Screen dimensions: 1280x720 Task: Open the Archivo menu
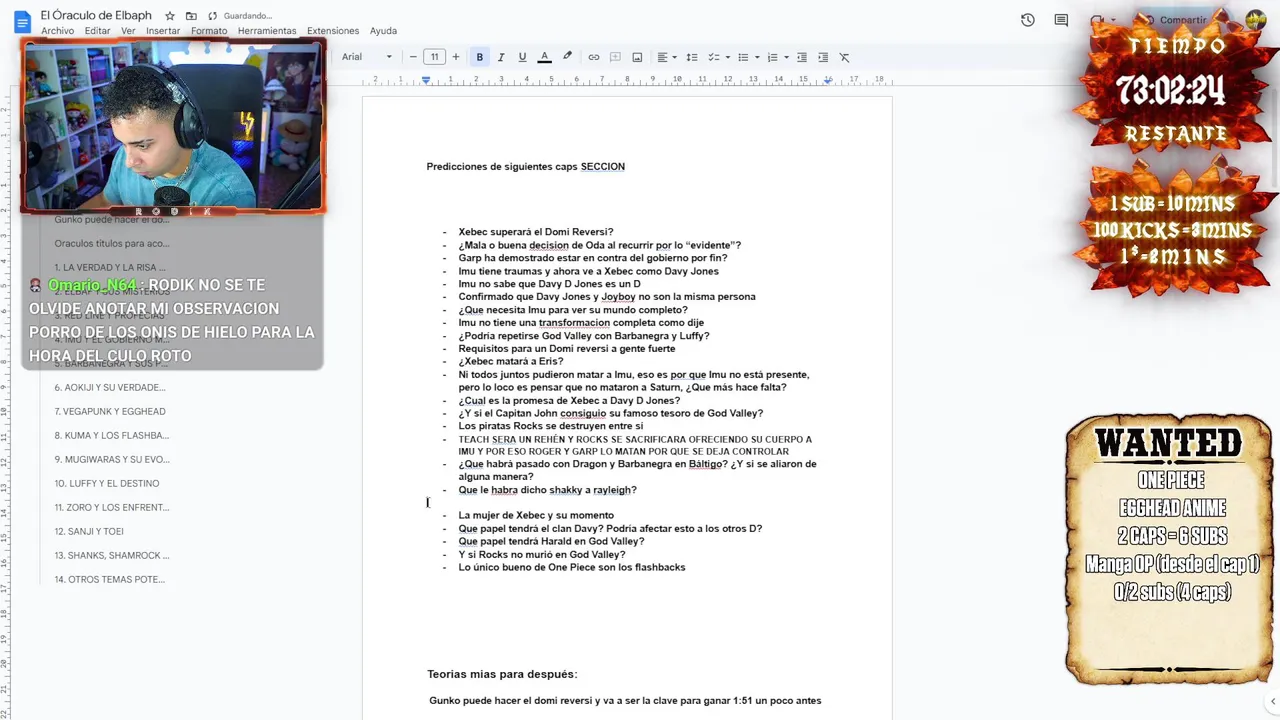[x=57, y=31]
